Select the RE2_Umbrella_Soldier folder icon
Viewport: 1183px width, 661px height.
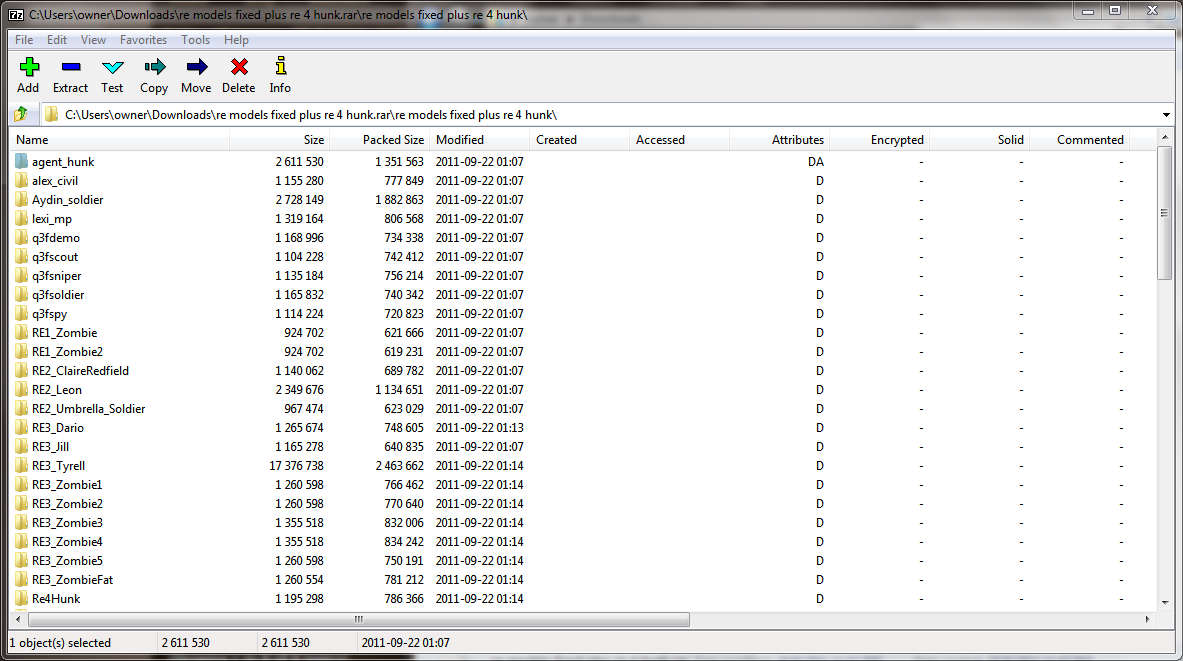(21, 408)
